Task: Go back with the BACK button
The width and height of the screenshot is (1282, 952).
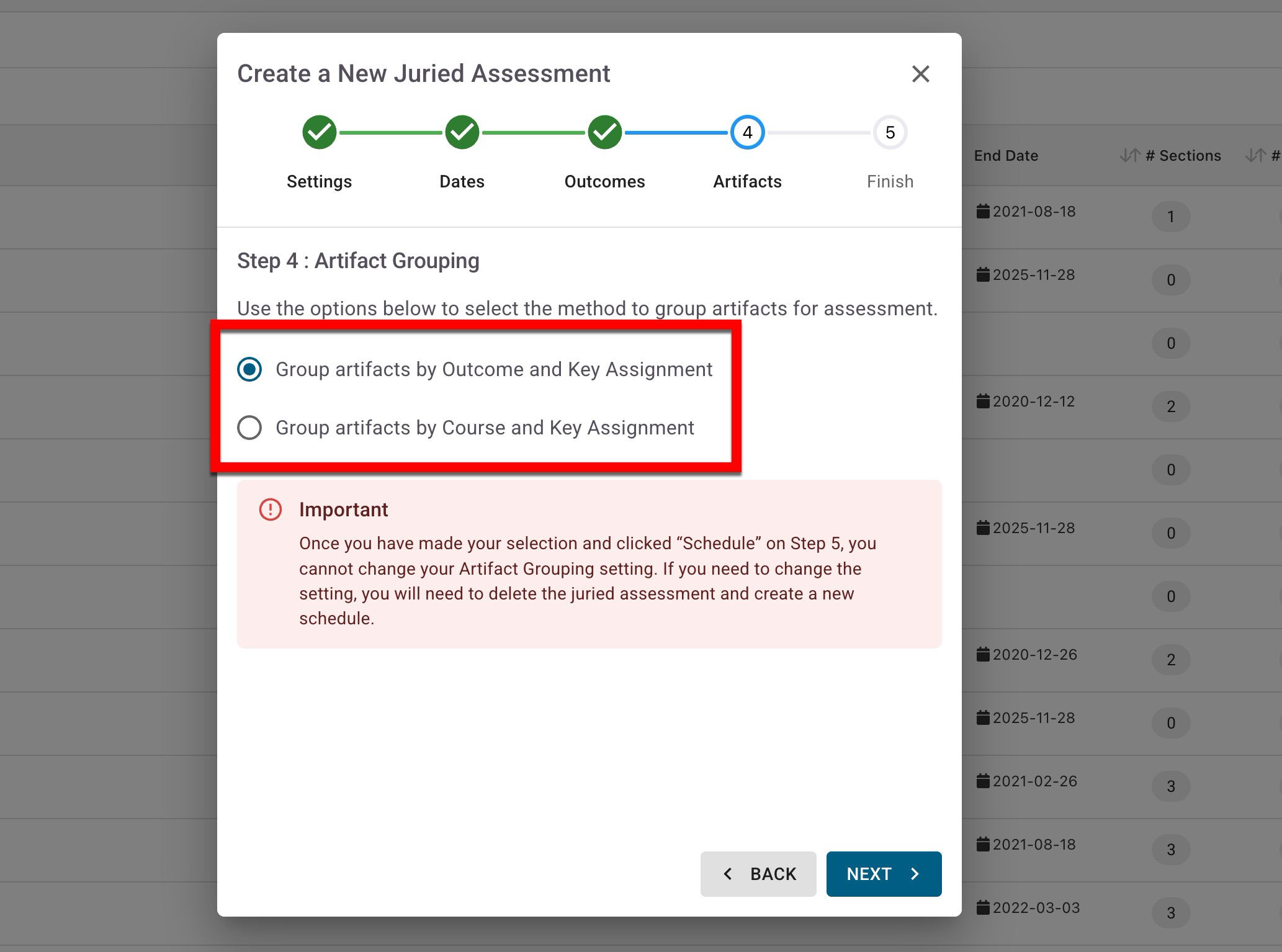Action: (x=758, y=874)
